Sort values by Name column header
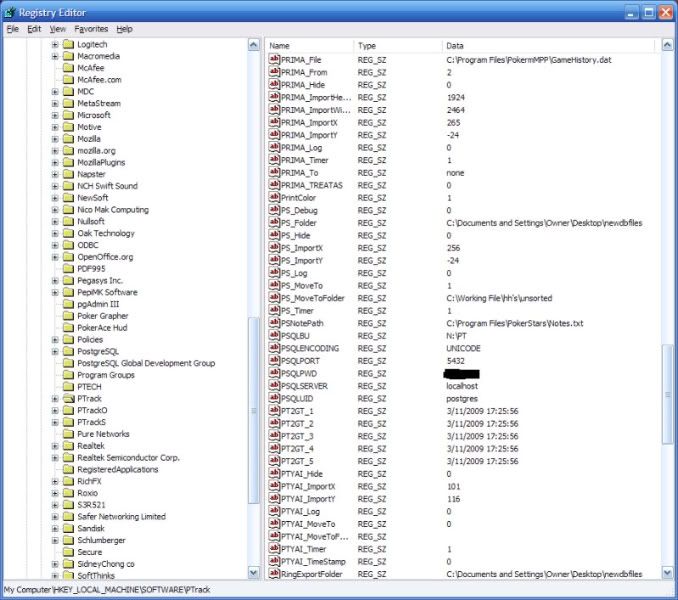678x600 pixels. [308, 46]
